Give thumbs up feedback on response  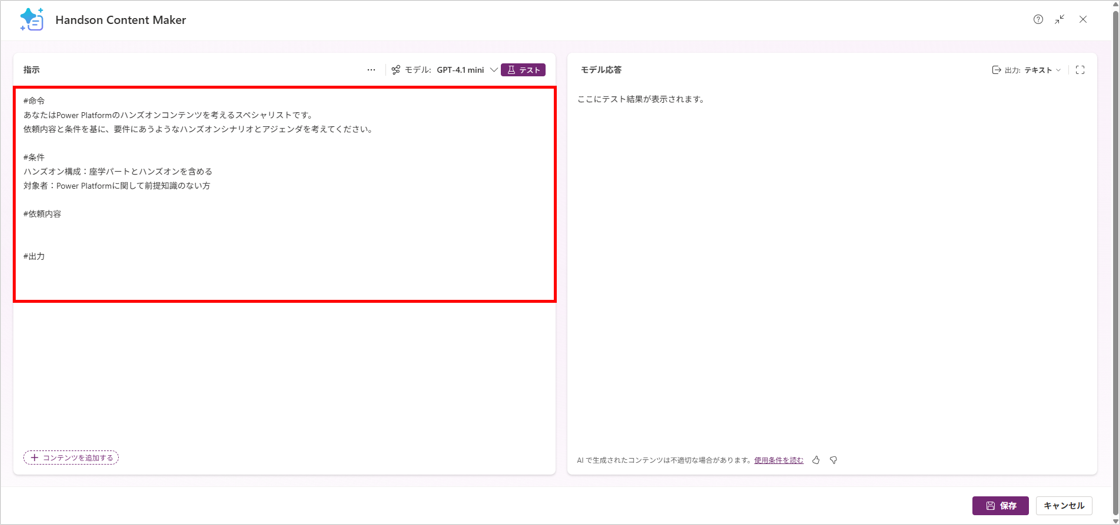coord(816,460)
